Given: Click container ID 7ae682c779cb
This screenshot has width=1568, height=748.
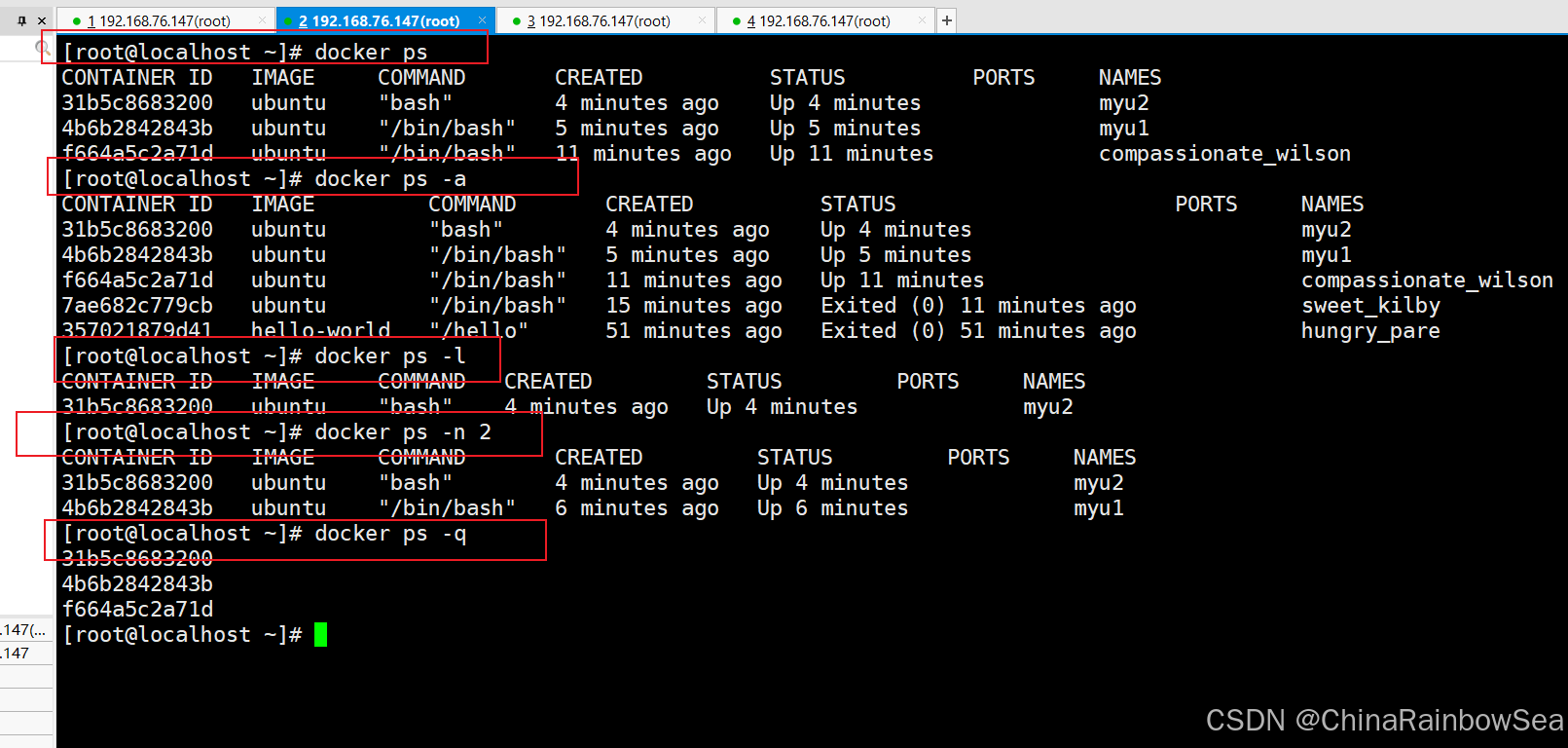Looking at the screenshot, I should [x=137, y=306].
